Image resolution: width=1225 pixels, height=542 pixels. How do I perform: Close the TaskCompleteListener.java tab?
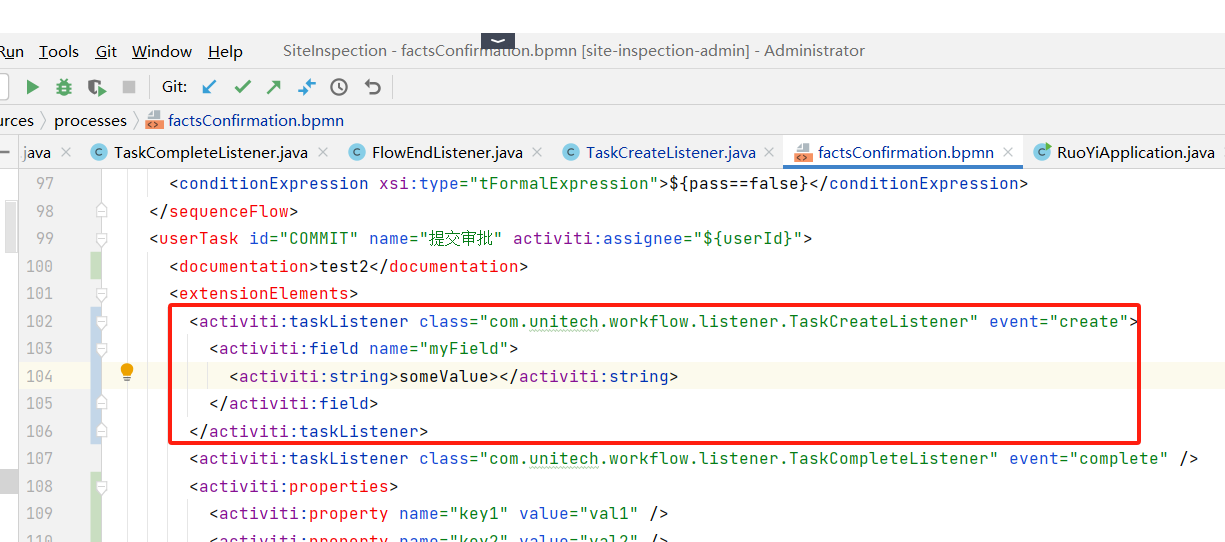point(325,153)
